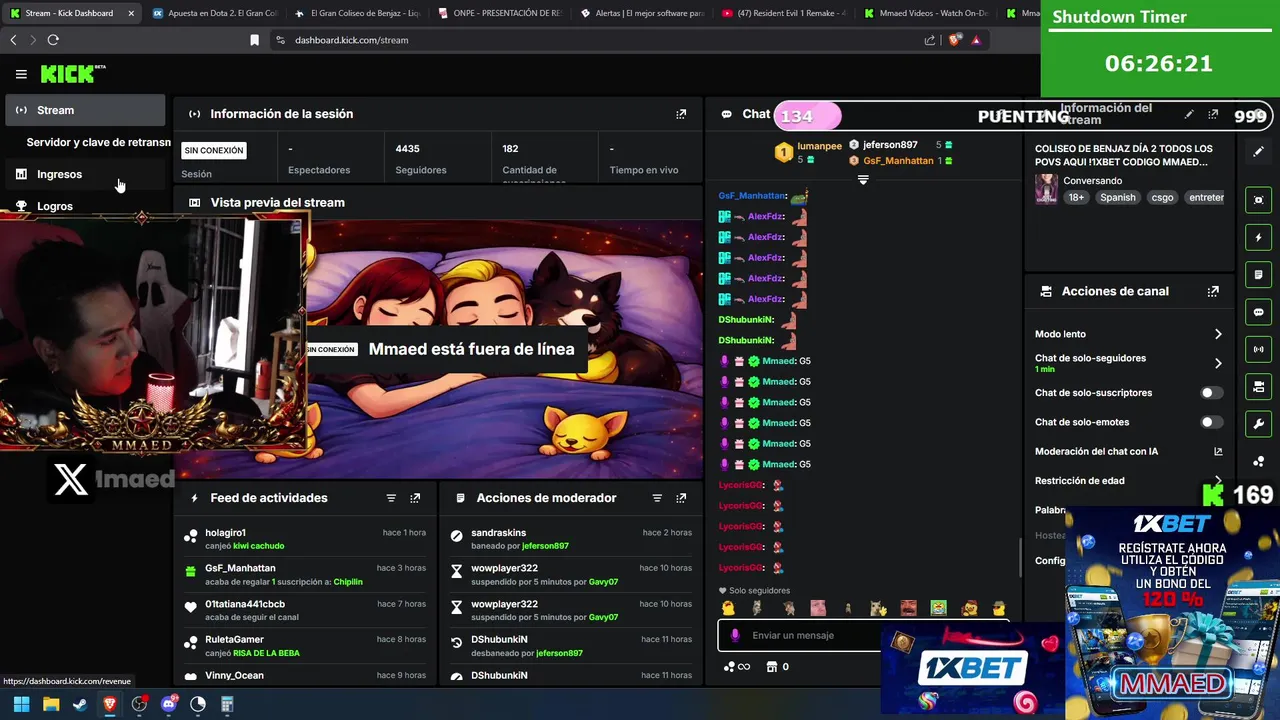Image resolution: width=1280 pixels, height=720 pixels.
Task: Reload the page with the browser refresh icon
Action: (53, 40)
